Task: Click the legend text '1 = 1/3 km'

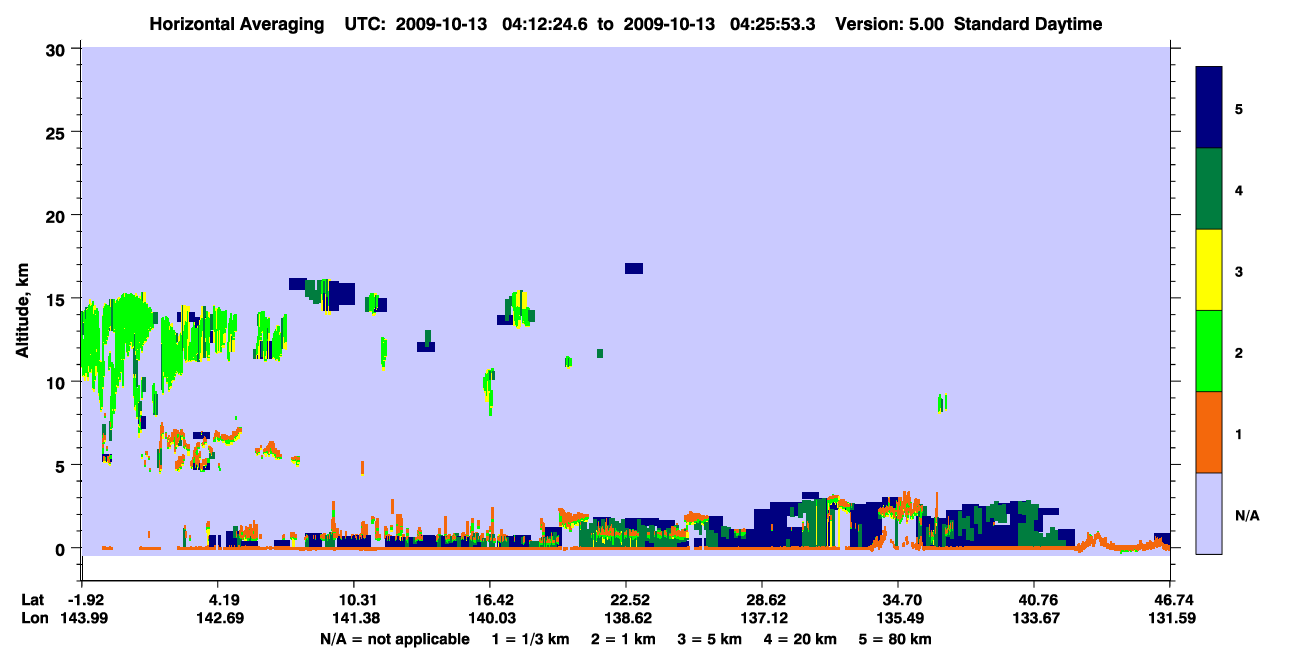Action: pos(529,639)
